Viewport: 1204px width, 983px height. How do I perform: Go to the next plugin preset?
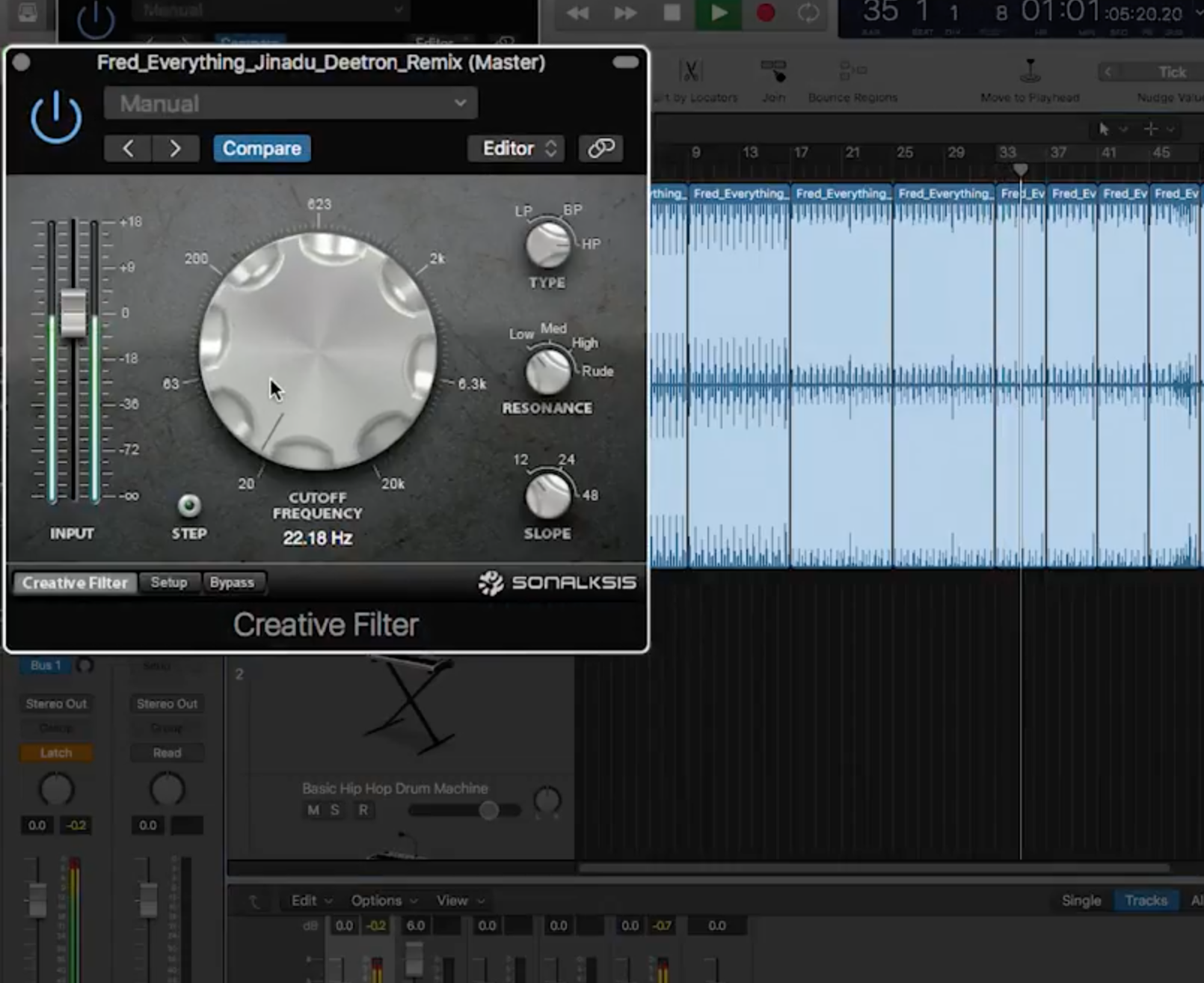176,148
